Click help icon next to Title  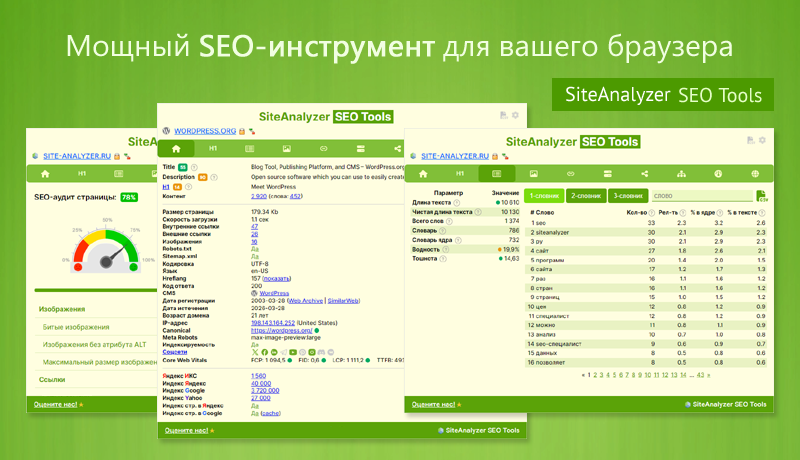[194, 167]
